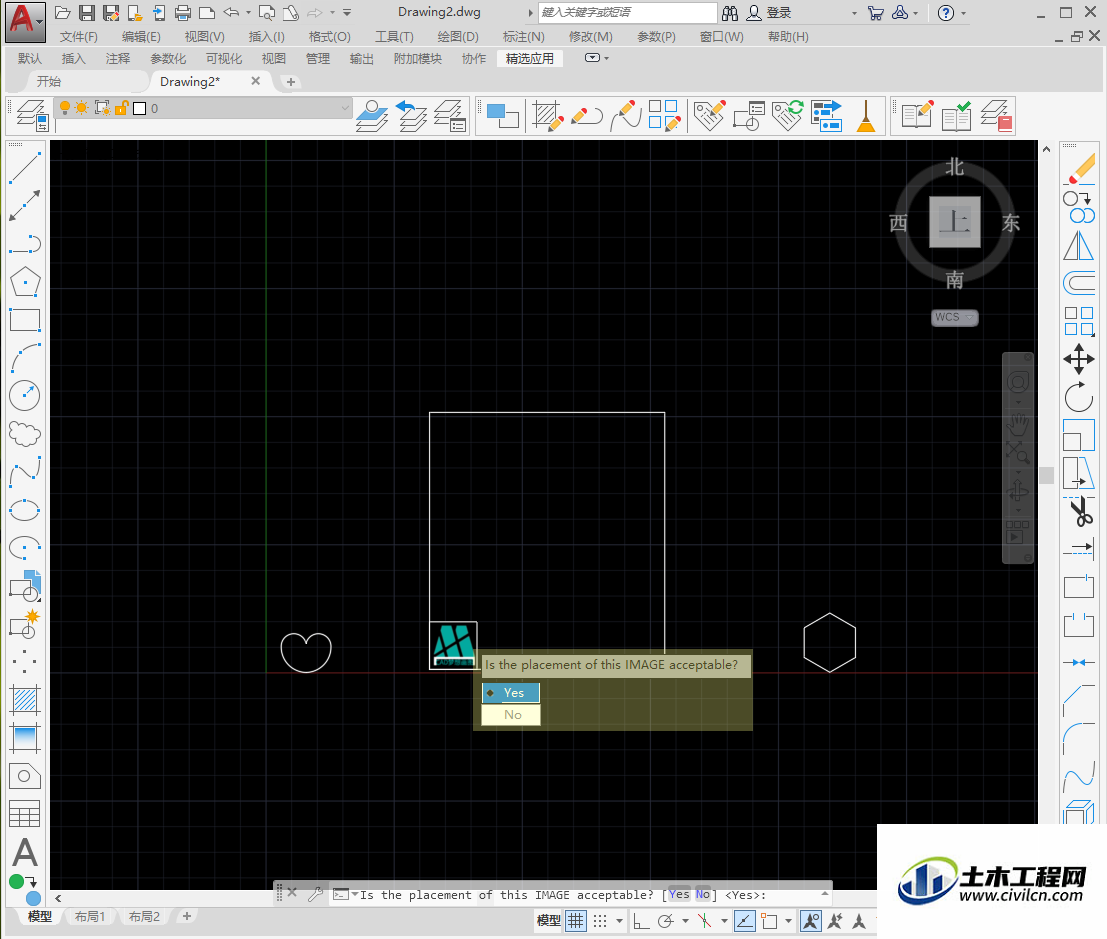Switch to the 布局1 layout tab
Image resolution: width=1107 pixels, height=939 pixels.
[90, 916]
